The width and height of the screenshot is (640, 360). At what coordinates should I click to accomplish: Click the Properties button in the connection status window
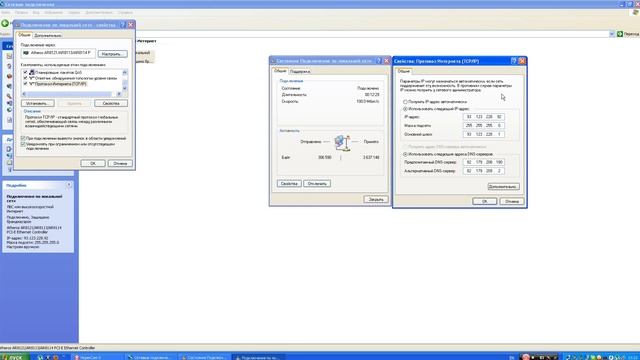point(289,184)
